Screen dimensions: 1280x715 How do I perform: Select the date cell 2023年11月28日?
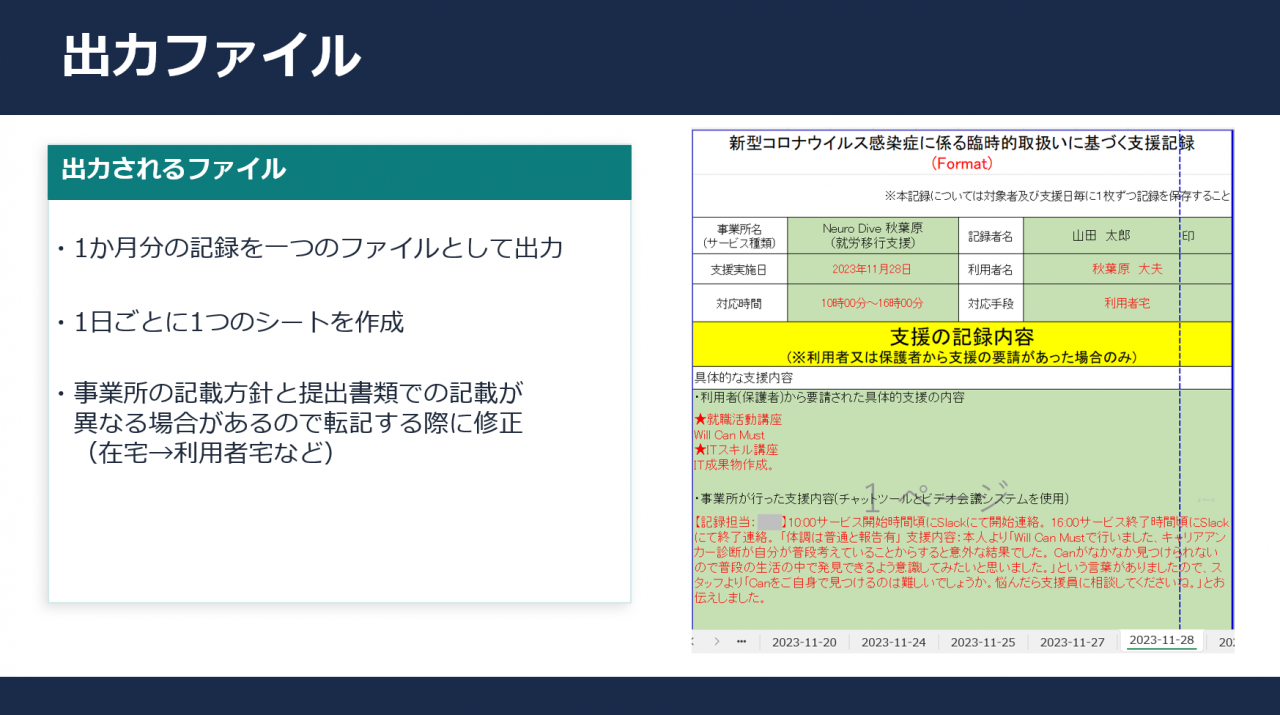tap(873, 269)
